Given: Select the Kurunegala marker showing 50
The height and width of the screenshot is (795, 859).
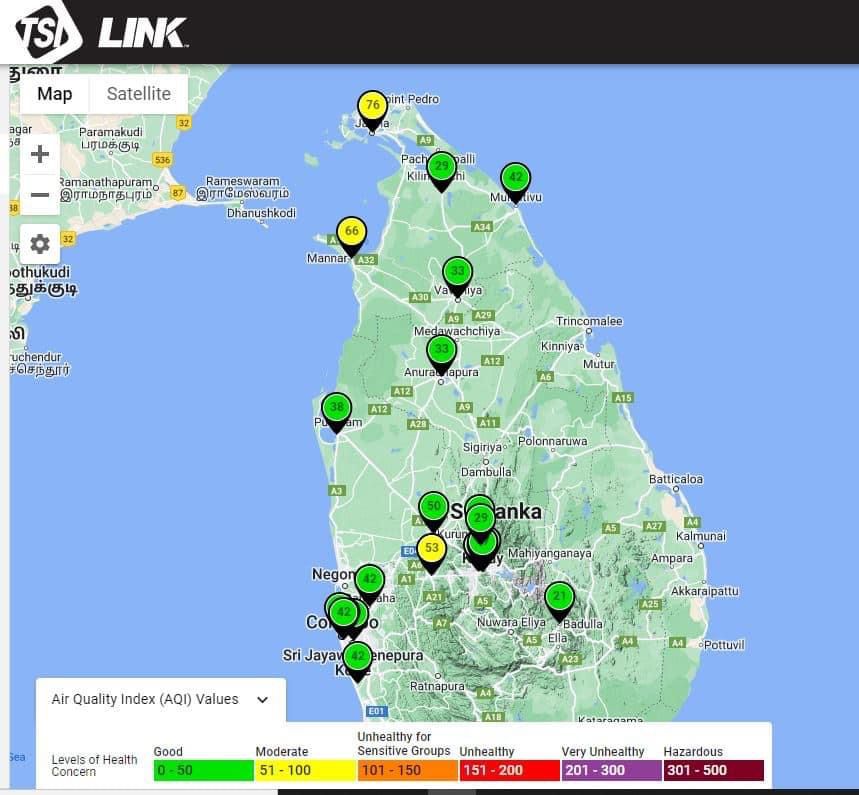Looking at the screenshot, I should pos(433,506).
